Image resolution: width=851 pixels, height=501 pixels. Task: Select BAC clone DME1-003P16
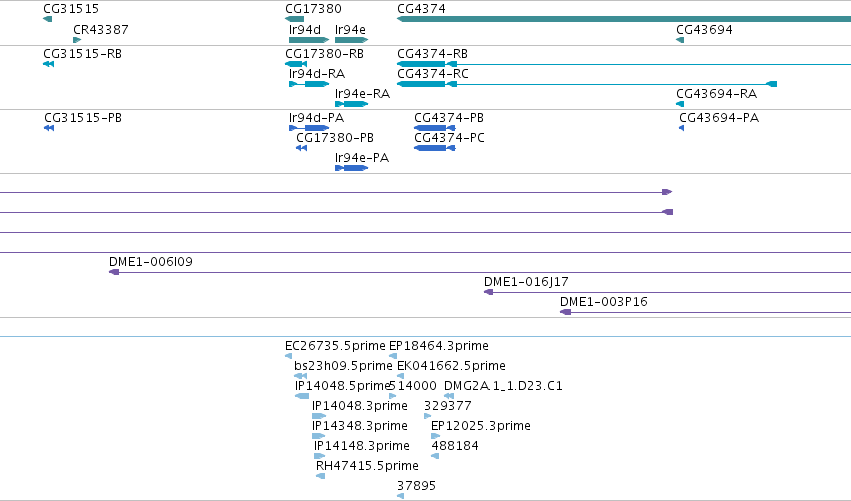604,302
